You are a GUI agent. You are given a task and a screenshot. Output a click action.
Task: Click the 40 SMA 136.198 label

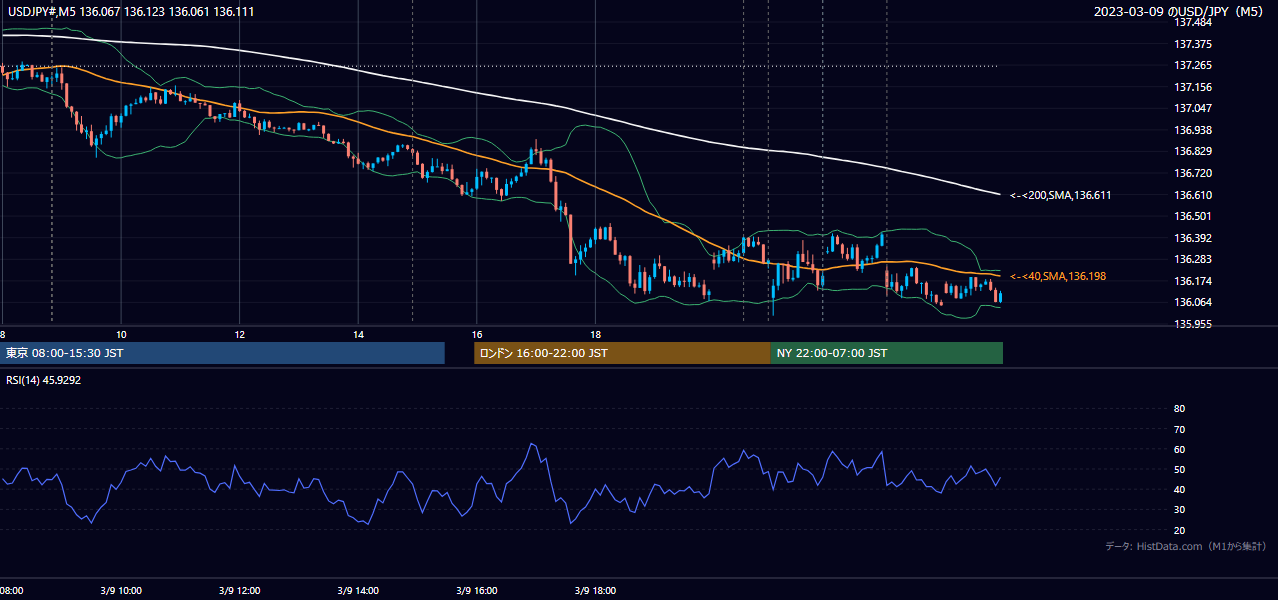tap(1058, 276)
